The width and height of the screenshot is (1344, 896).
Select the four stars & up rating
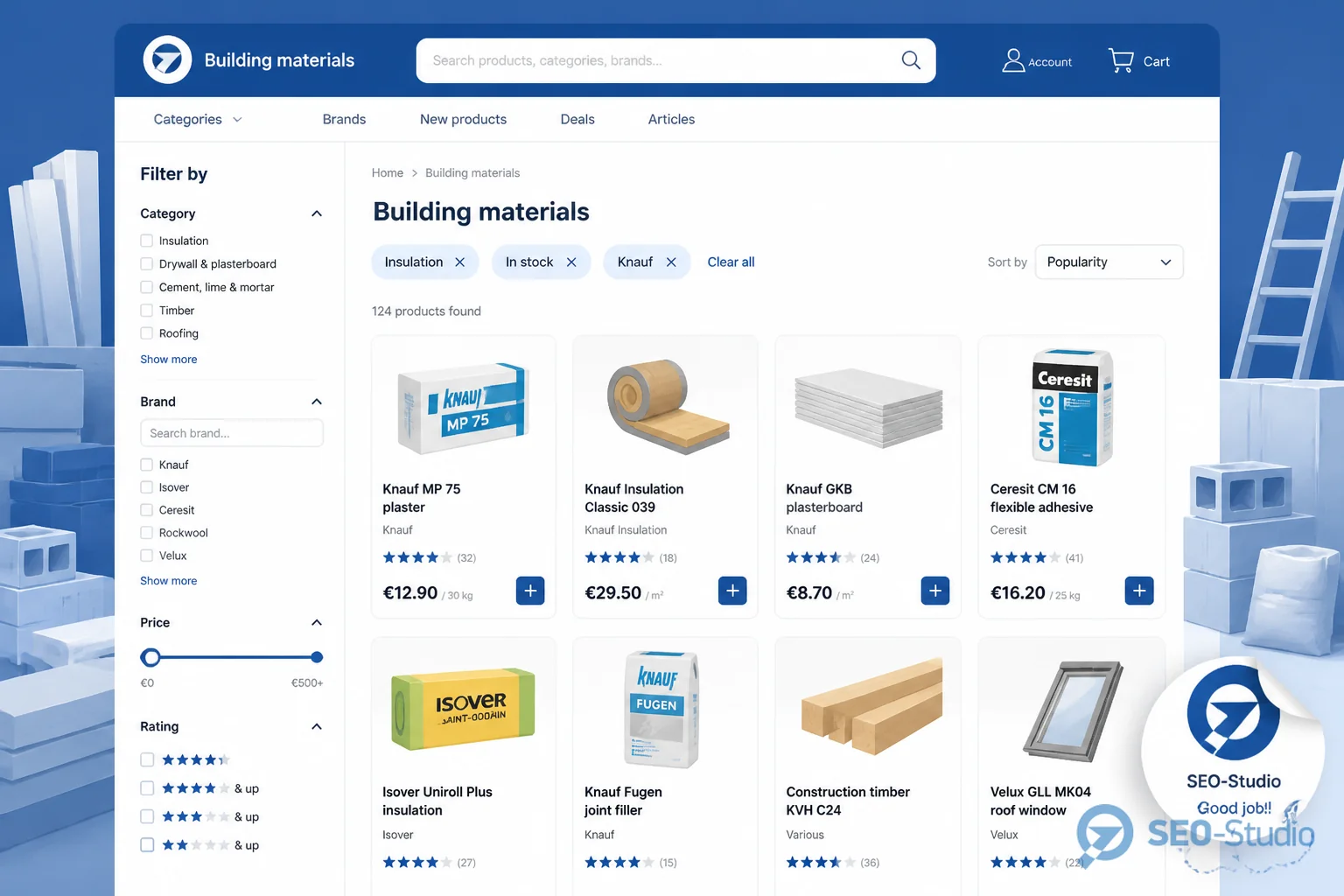pyautogui.click(x=147, y=788)
